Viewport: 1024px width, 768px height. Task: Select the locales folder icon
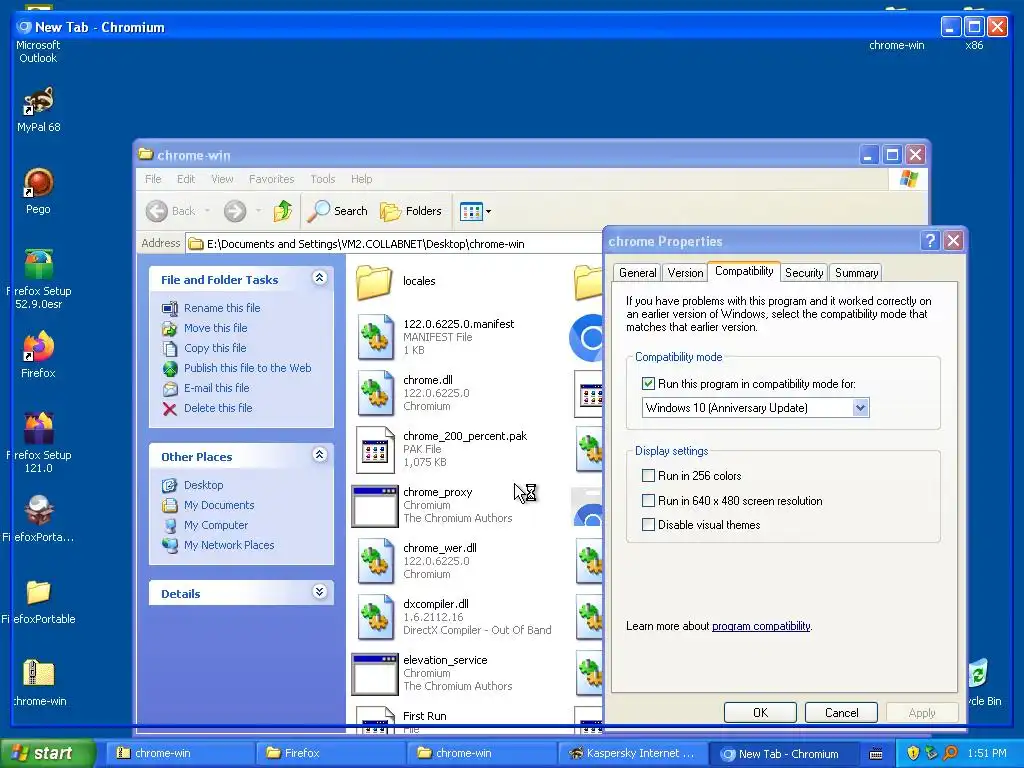[x=374, y=281]
